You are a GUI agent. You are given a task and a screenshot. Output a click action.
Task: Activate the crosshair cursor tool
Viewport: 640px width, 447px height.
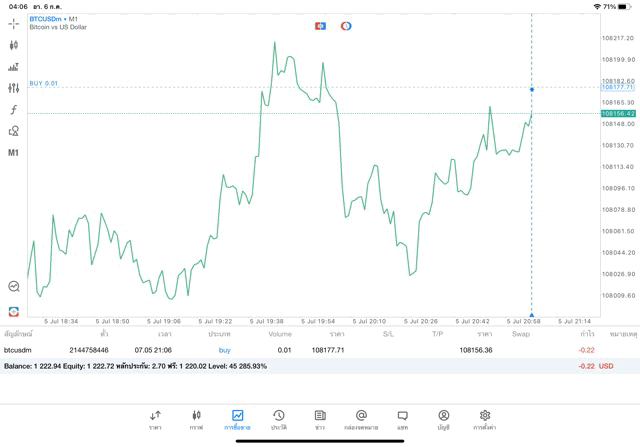coord(14,23)
